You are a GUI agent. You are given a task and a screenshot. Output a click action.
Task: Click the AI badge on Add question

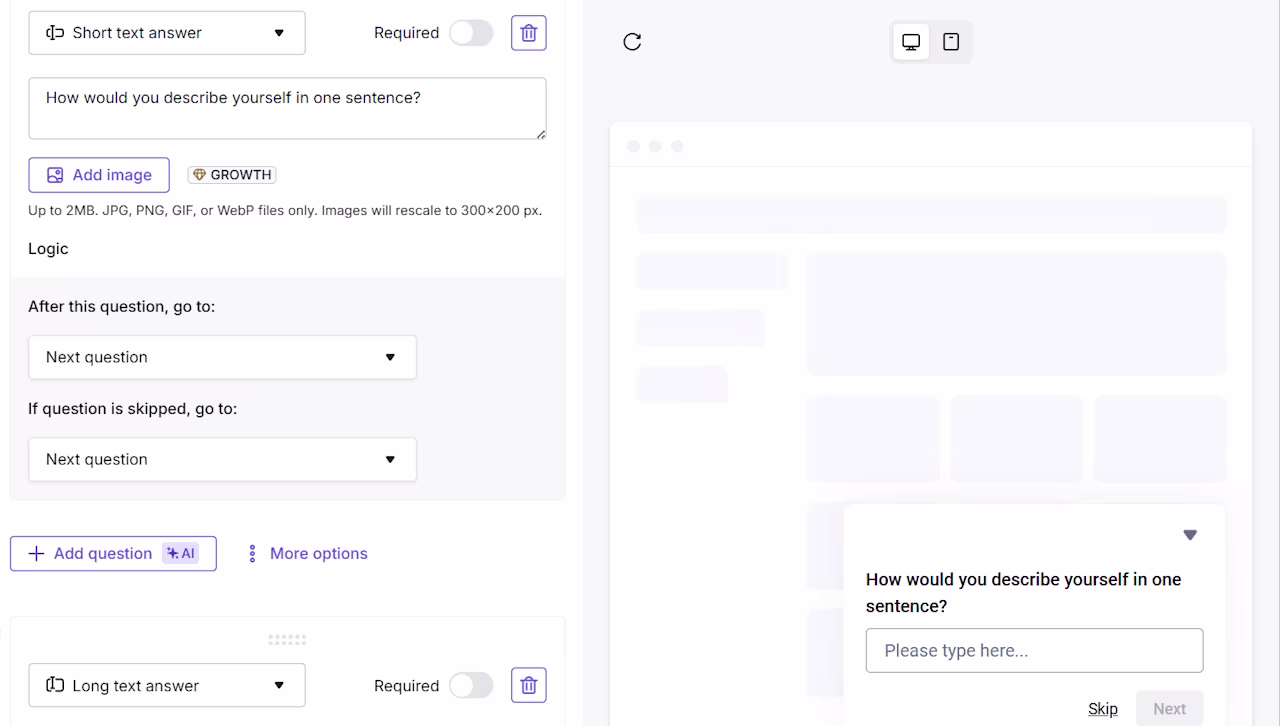(x=181, y=553)
